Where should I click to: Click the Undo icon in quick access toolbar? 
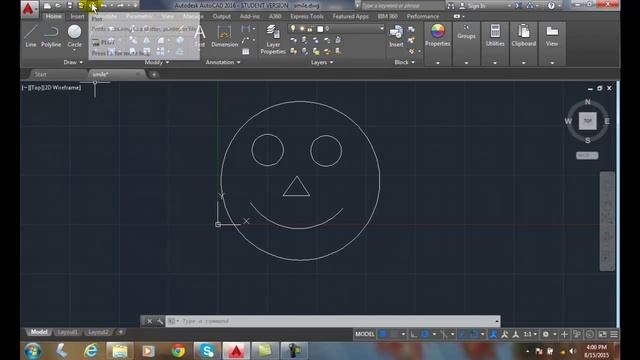(104, 6)
